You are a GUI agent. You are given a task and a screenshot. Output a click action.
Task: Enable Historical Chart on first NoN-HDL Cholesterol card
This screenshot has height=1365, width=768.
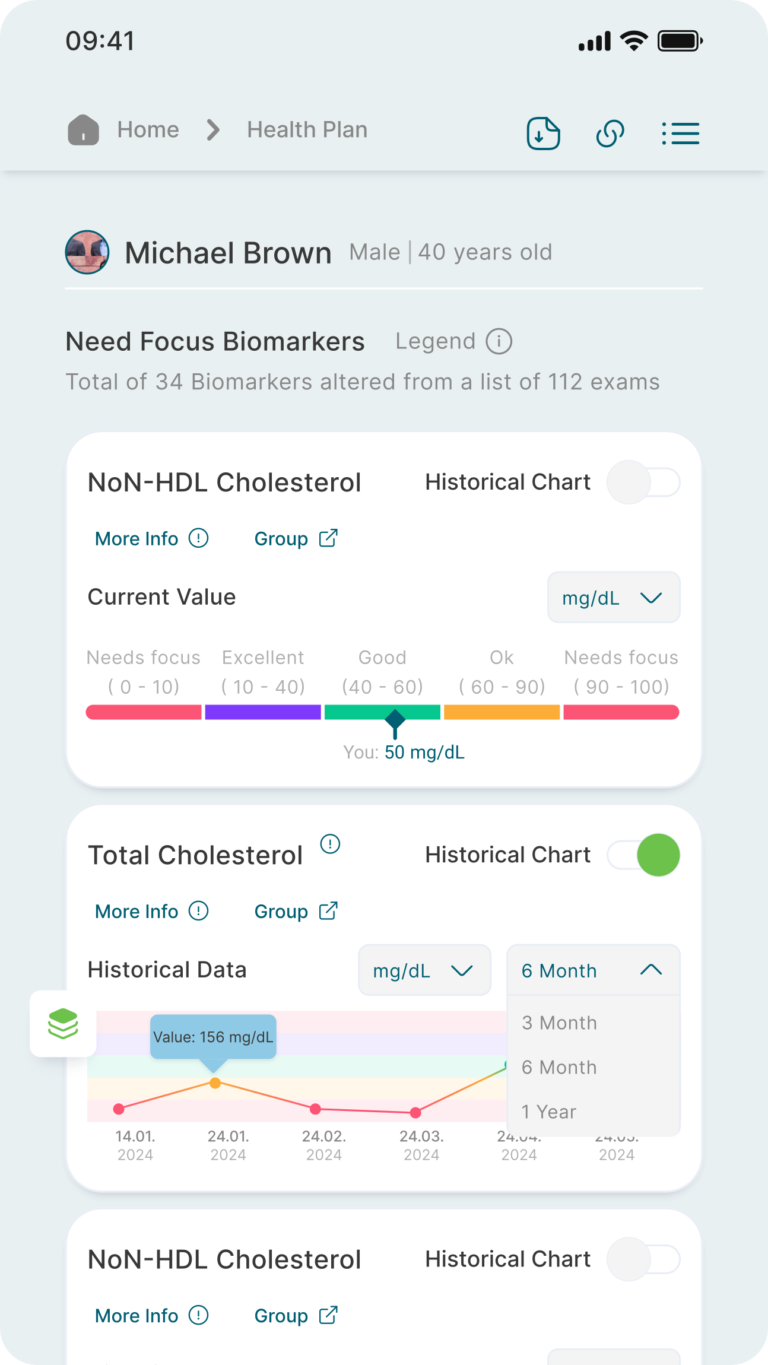tap(644, 482)
